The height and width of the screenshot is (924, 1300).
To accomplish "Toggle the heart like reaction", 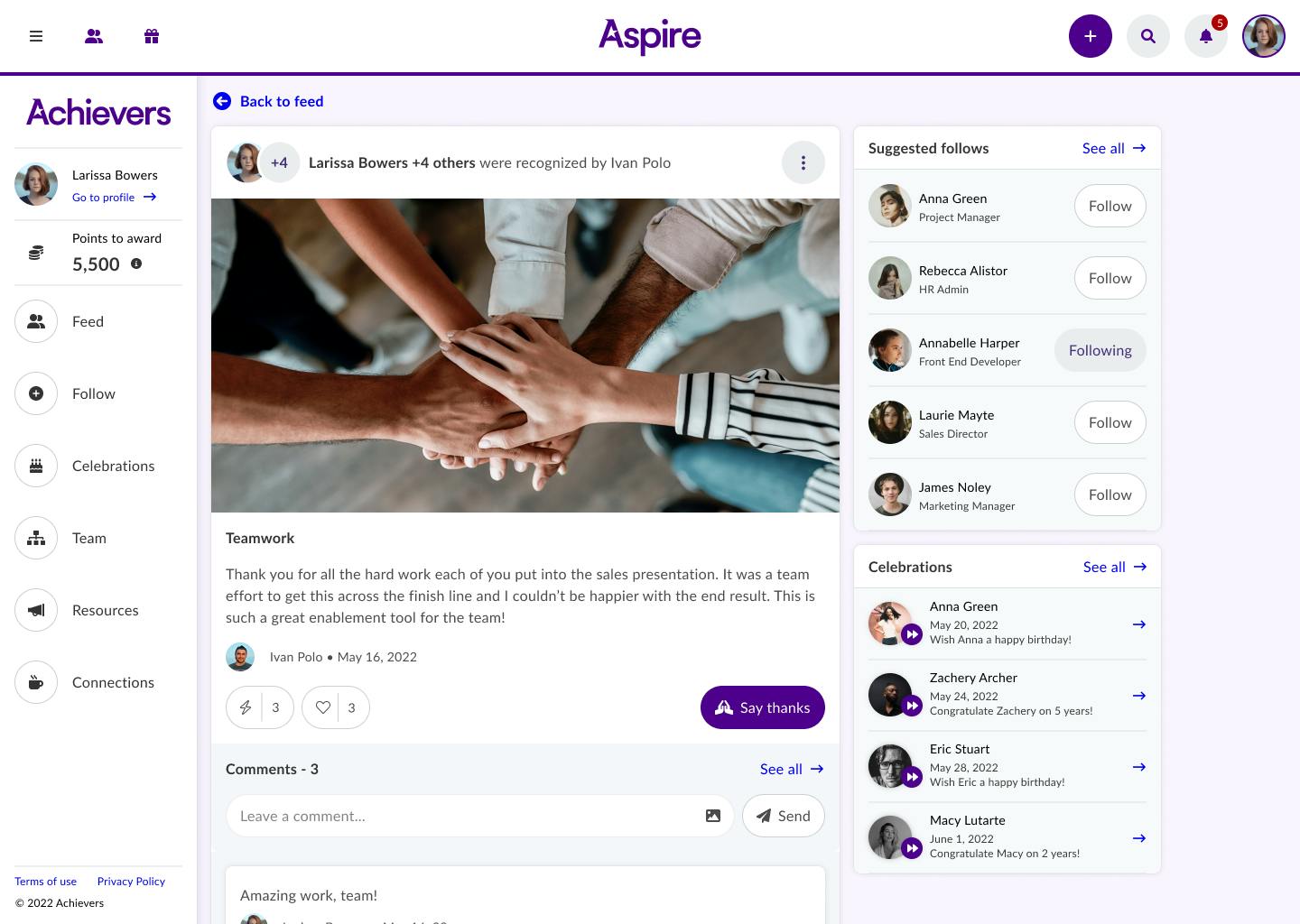I will [x=322, y=707].
